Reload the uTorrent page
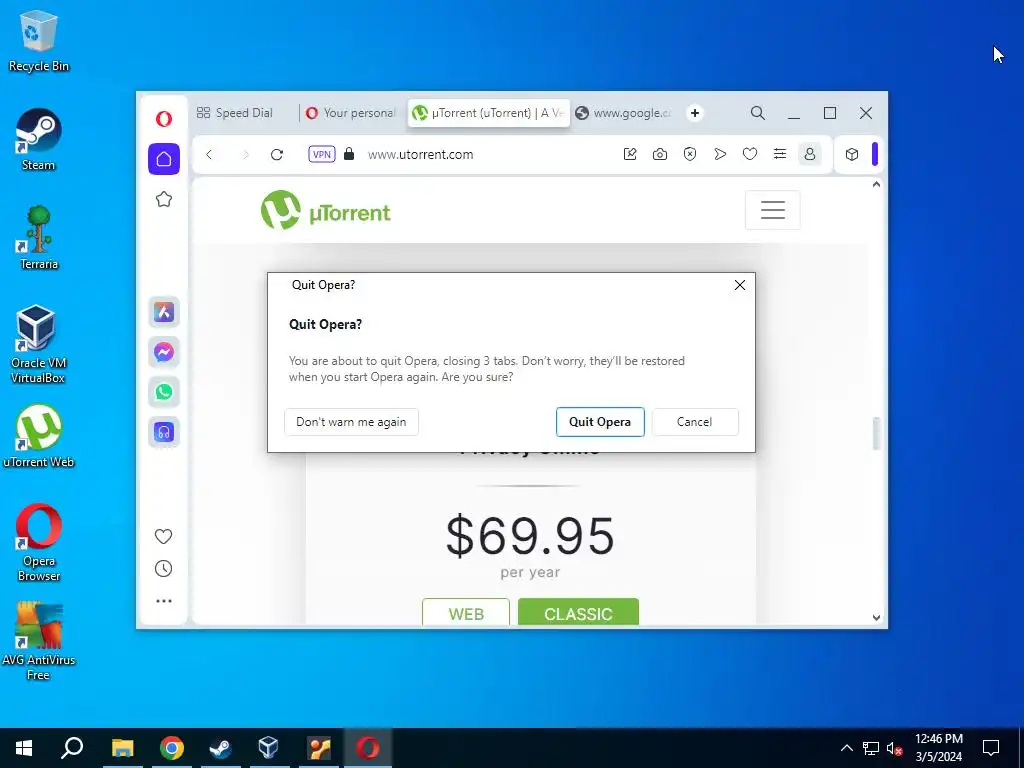The width and height of the screenshot is (1024, 768). tap(277, 155)
